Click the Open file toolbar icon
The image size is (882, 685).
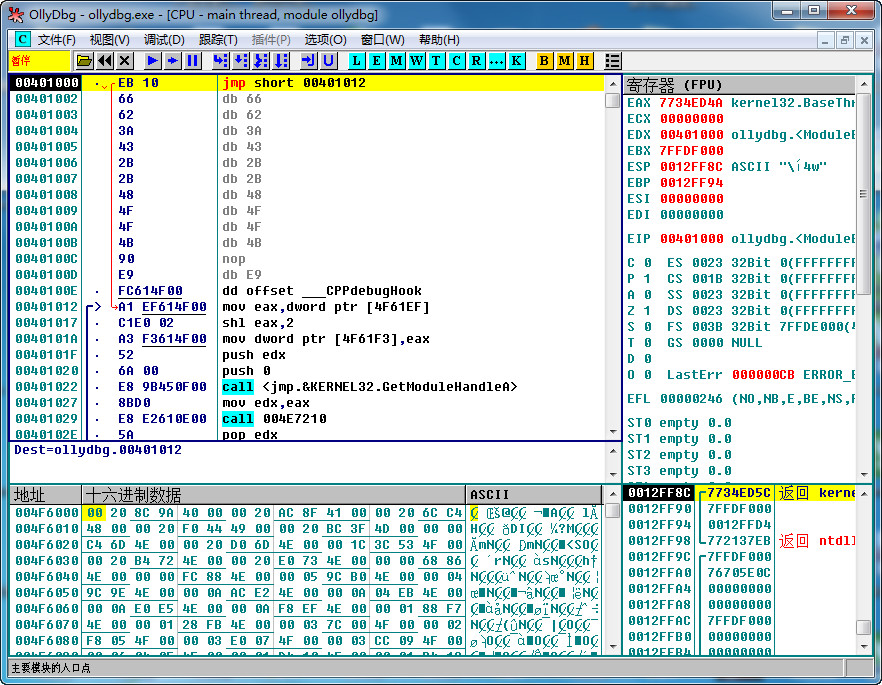point(85,61)
